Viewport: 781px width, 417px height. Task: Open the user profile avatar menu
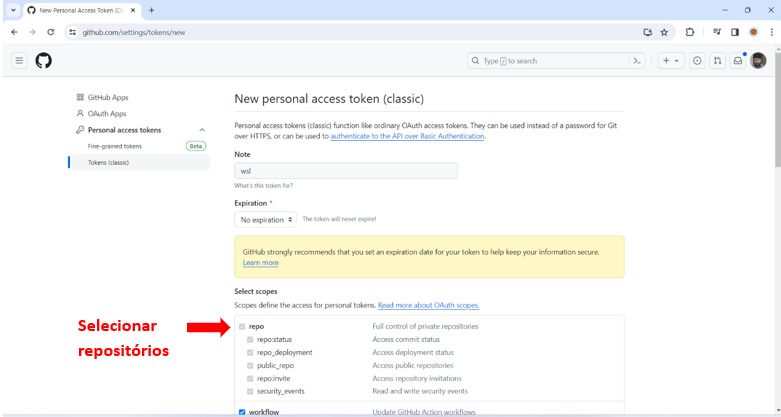[x=758, y=61]
